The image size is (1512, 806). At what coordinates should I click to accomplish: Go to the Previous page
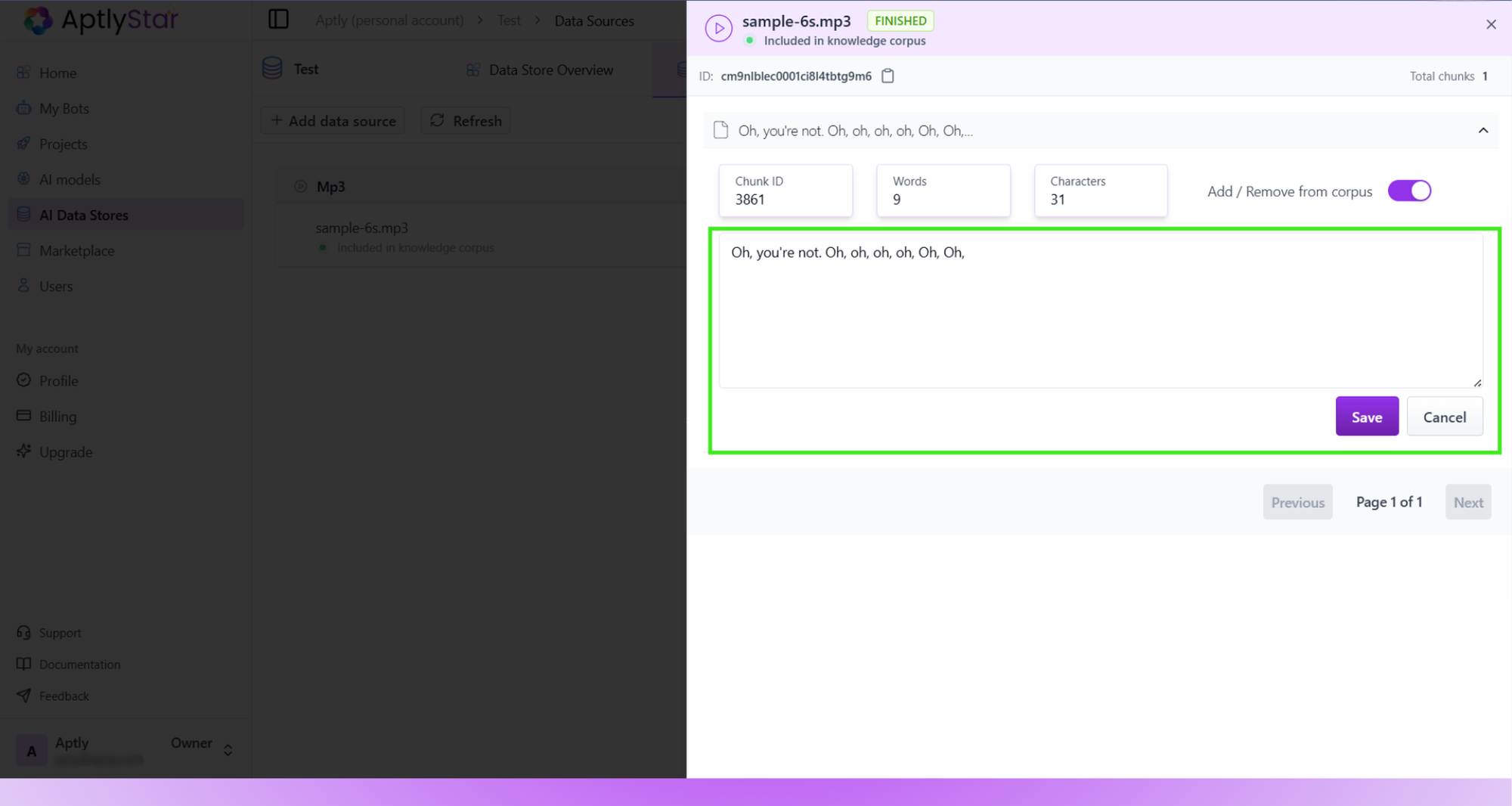1297,502
